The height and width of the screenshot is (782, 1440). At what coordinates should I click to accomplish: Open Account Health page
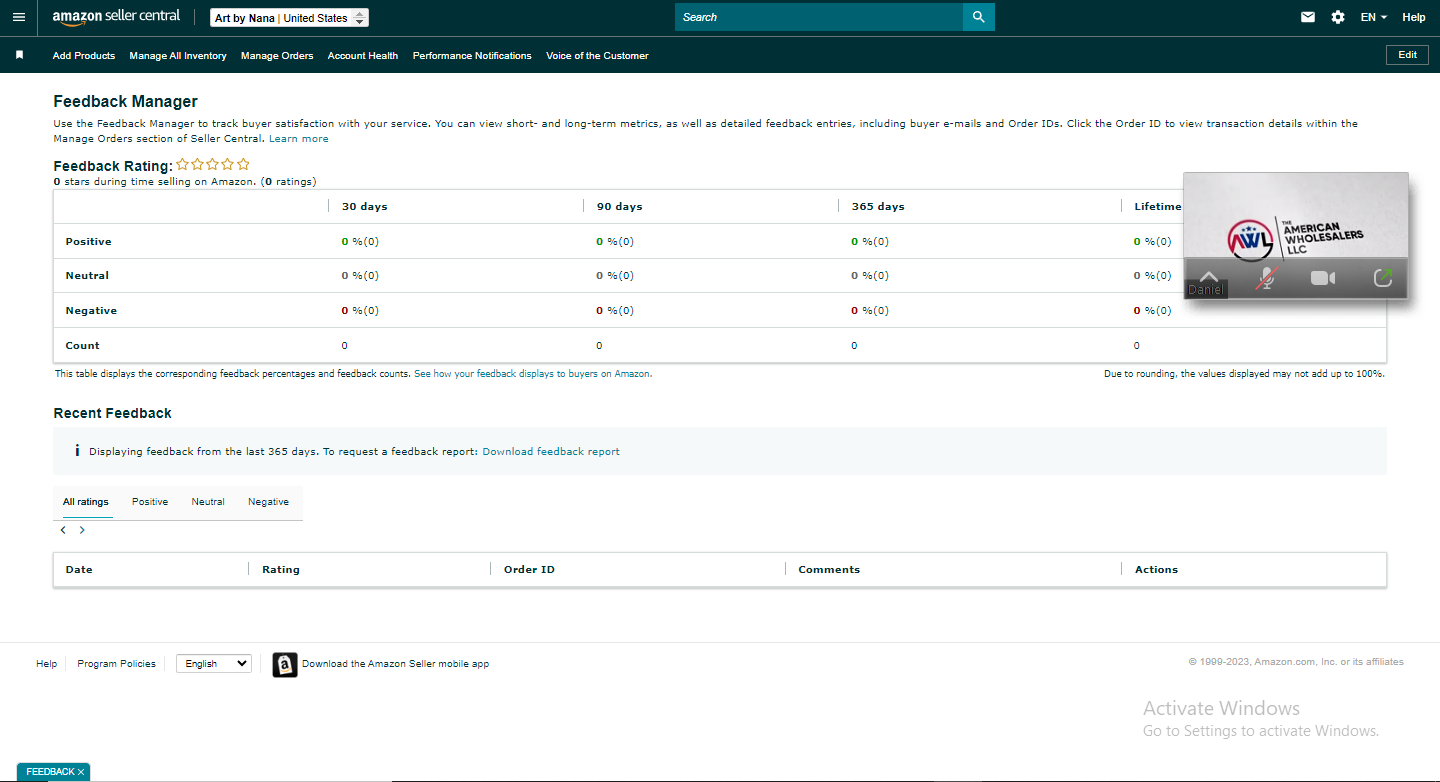pos(363,56)
